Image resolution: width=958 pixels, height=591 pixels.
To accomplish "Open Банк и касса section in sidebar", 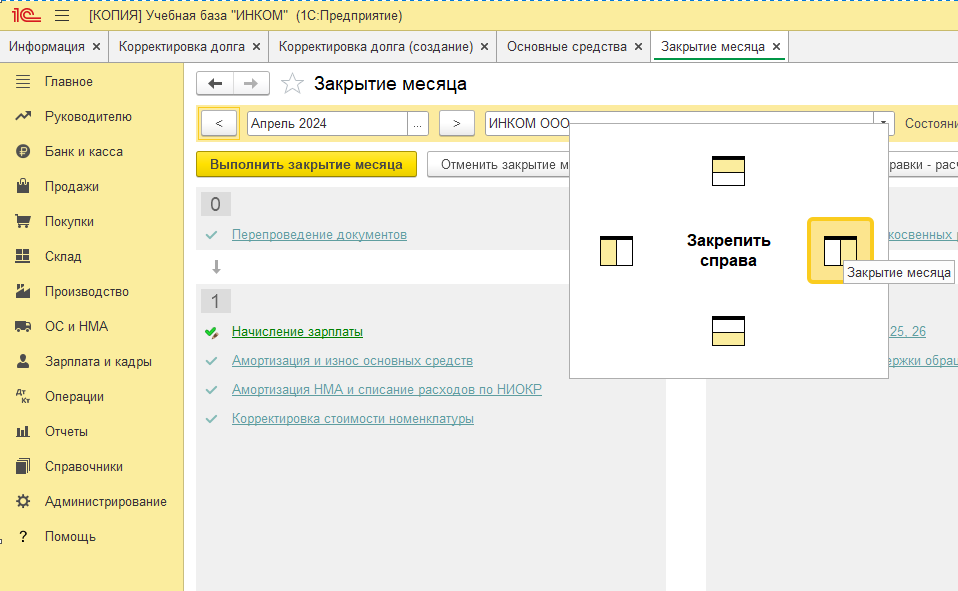I will click(x=84, y=152).
